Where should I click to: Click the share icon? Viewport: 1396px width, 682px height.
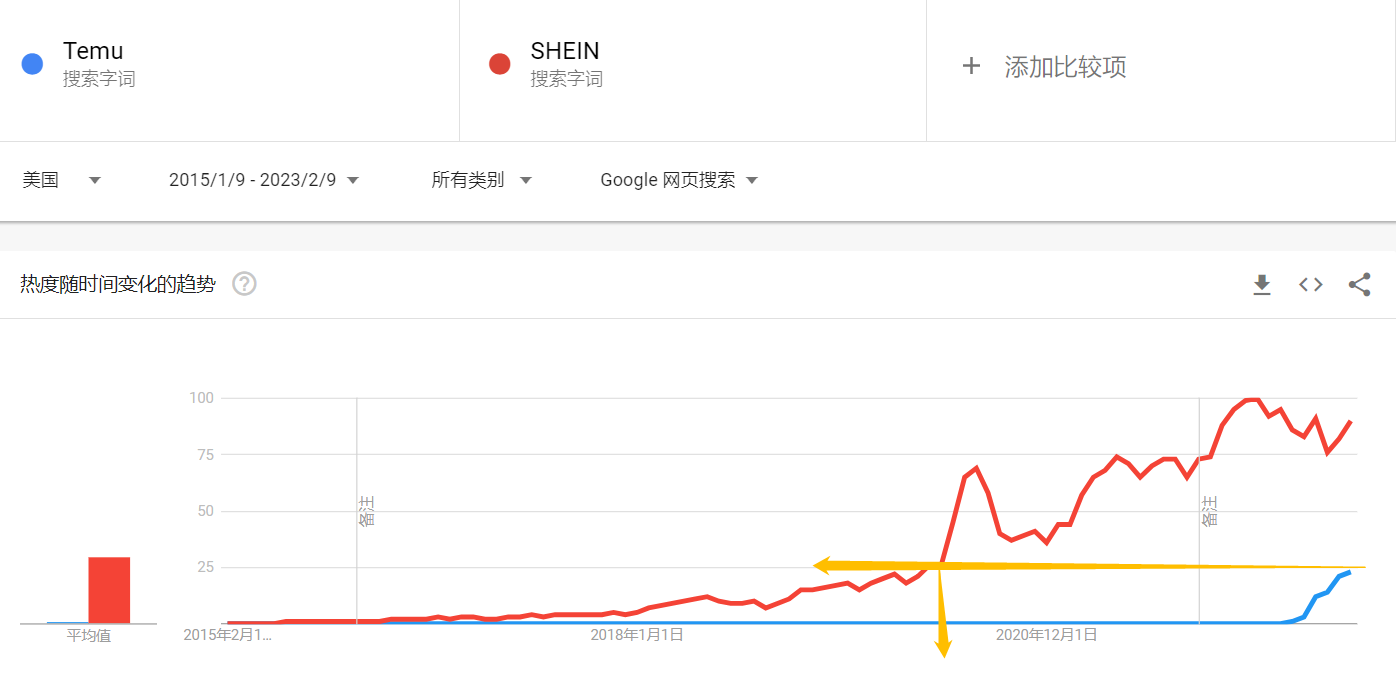pos(1359,285)
